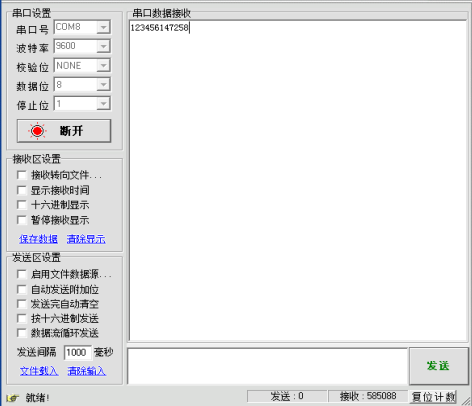The width and height of the screenshot is (472, 406).
Task: Expand the data bits dropdown
Action: [x=104, y=85]
